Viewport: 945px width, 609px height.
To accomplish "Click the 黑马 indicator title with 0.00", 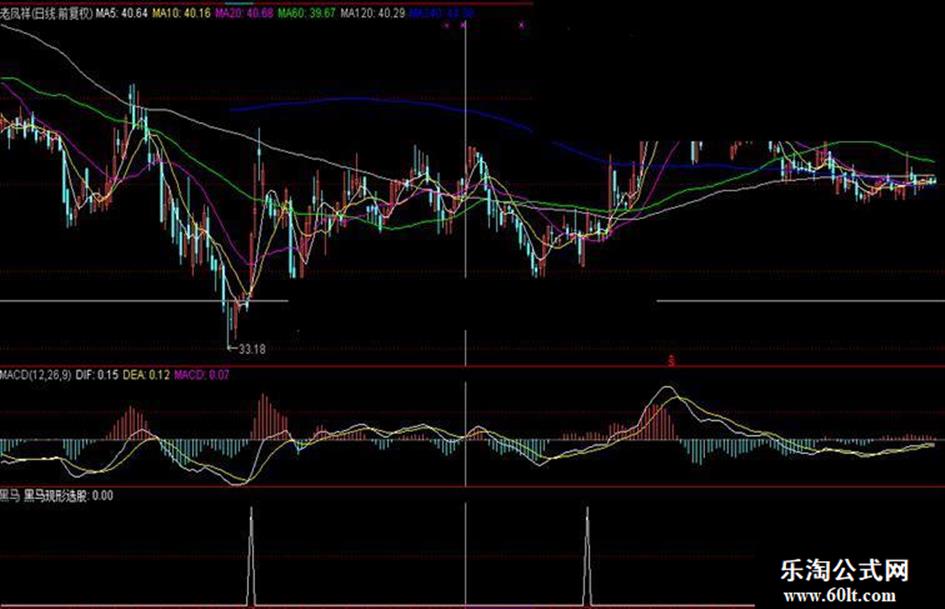I will click(57, 496).
